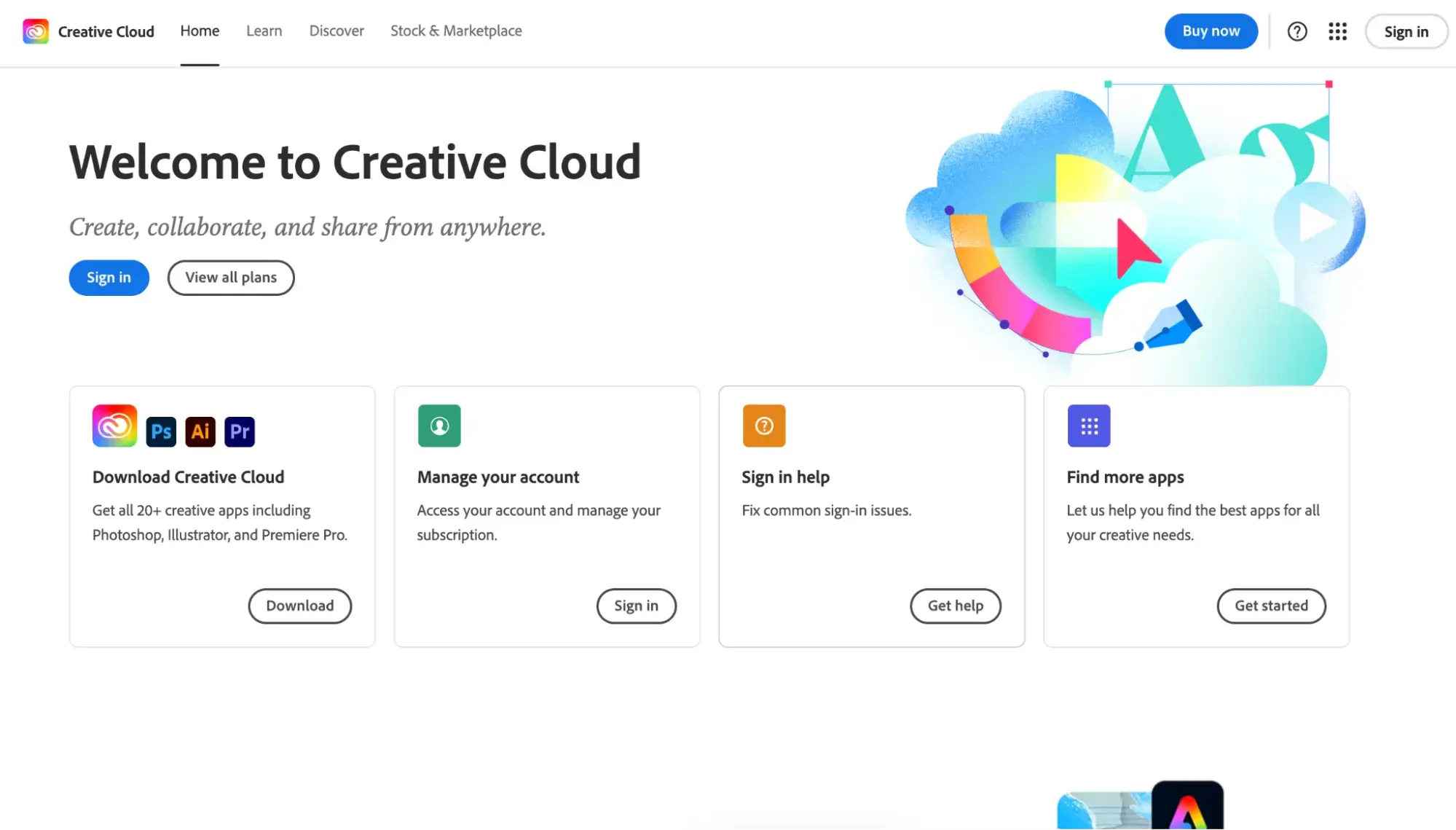Viewport: 1456px width, 830px height.
Task: Click 'Create, collaborate, and share from anywhere.' tagline
Action: point(307,227)
